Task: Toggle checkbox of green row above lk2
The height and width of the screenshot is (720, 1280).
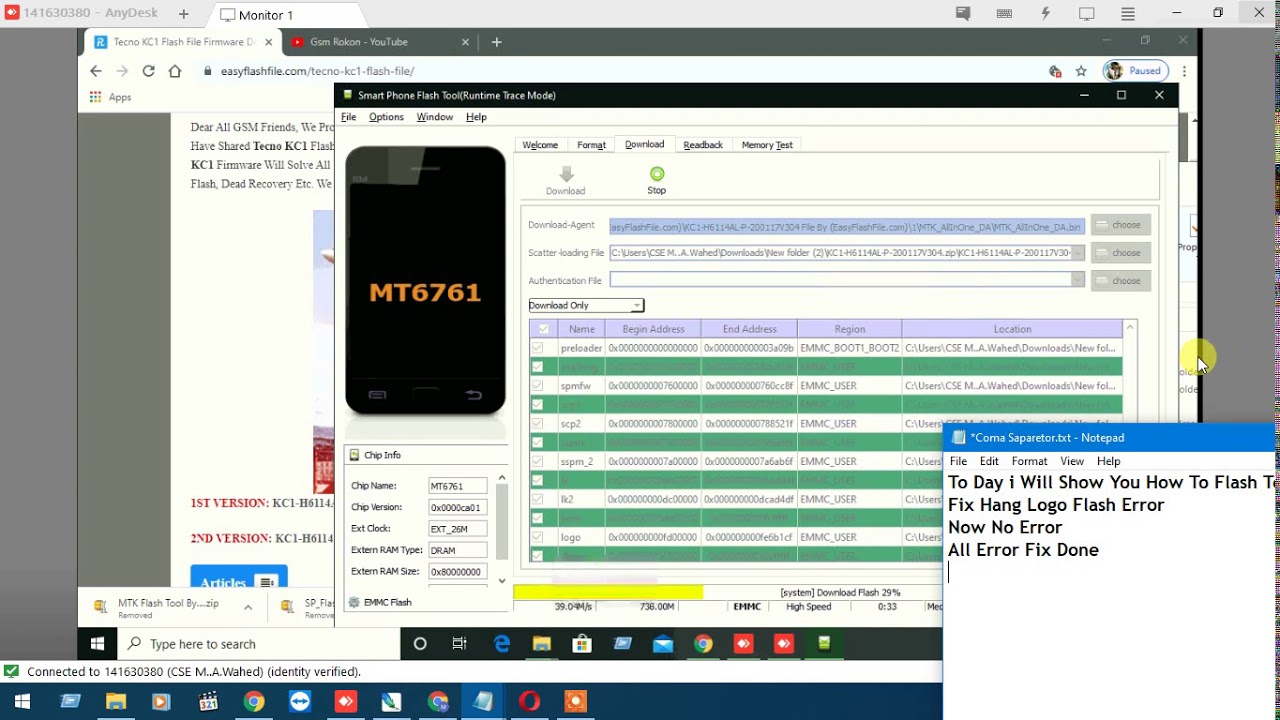Action: coord(538,480)
